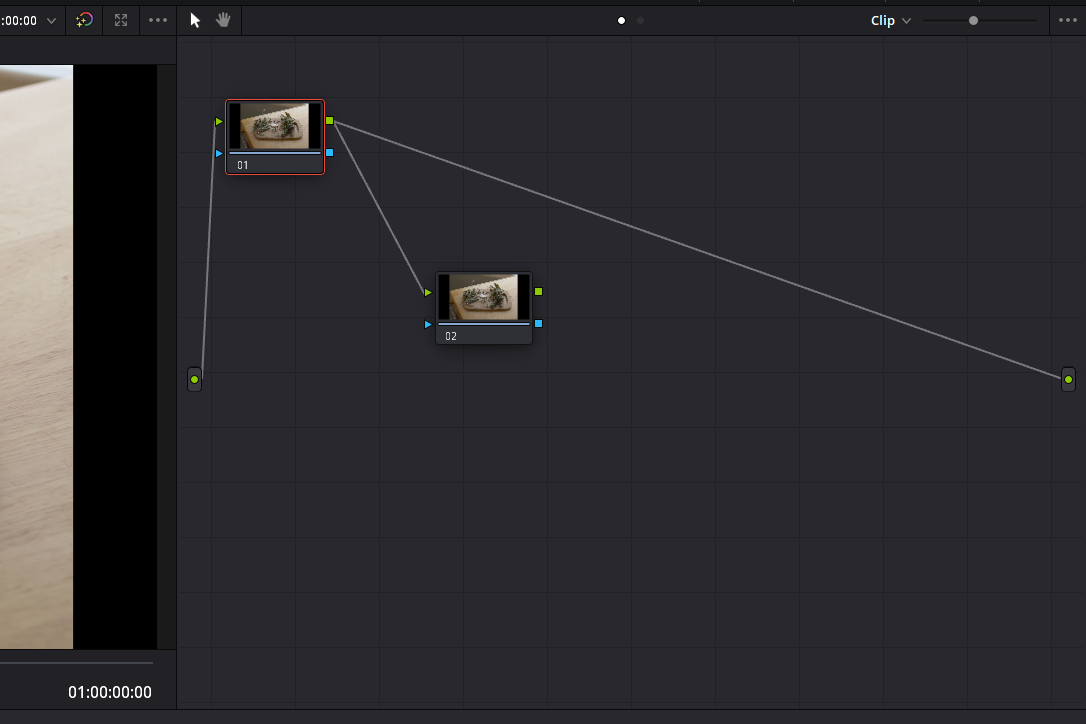Click the blue key output square of node 01
The image size is (1086, 724).
pos(330,152)
